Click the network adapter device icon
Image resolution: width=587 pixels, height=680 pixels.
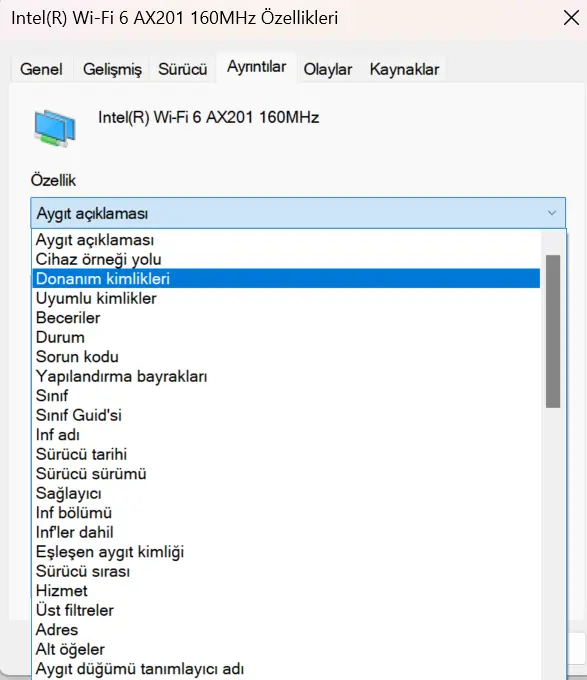pos(55,128)
